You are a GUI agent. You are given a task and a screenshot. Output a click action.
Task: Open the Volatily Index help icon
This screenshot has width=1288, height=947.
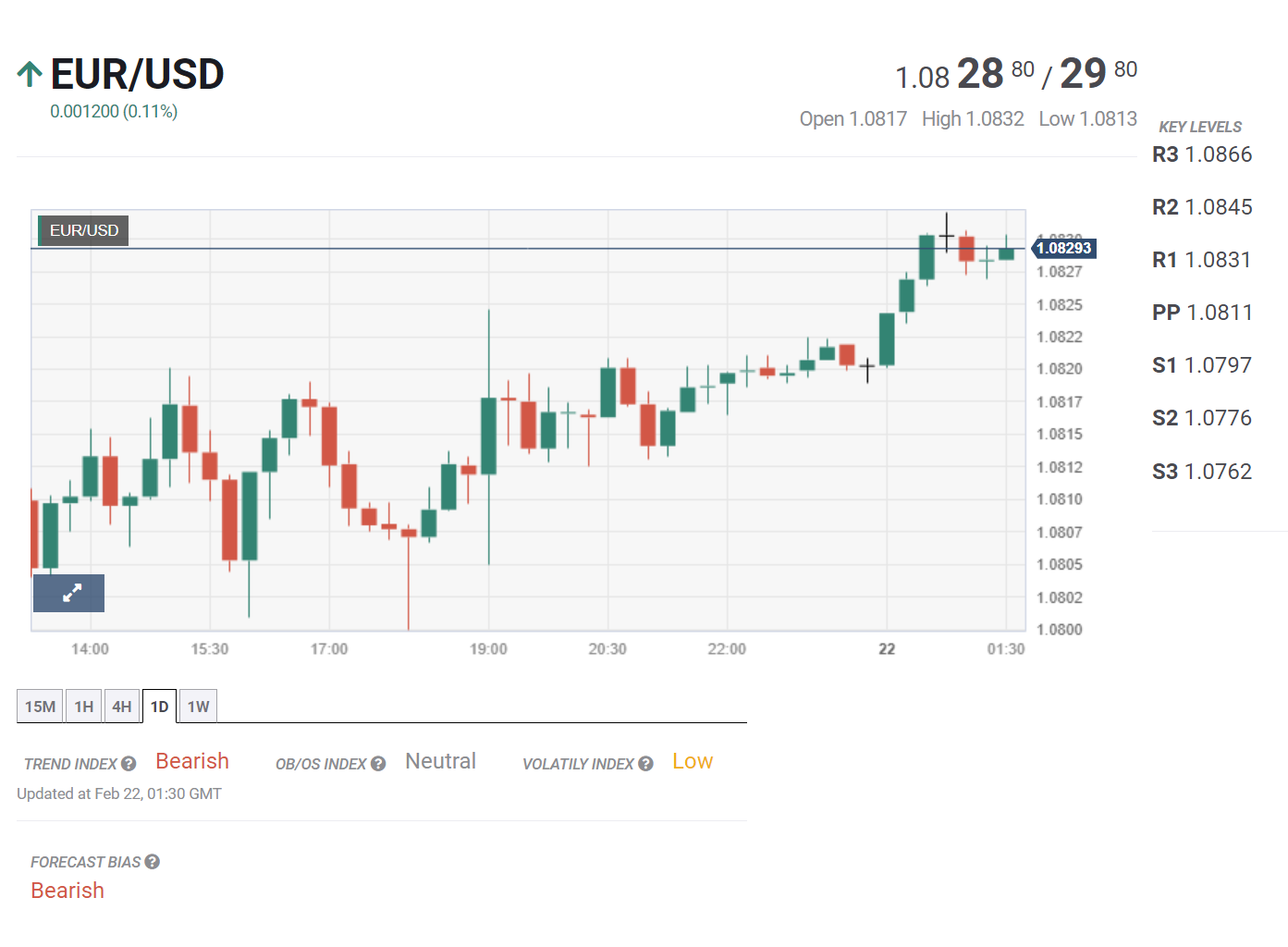645,764
